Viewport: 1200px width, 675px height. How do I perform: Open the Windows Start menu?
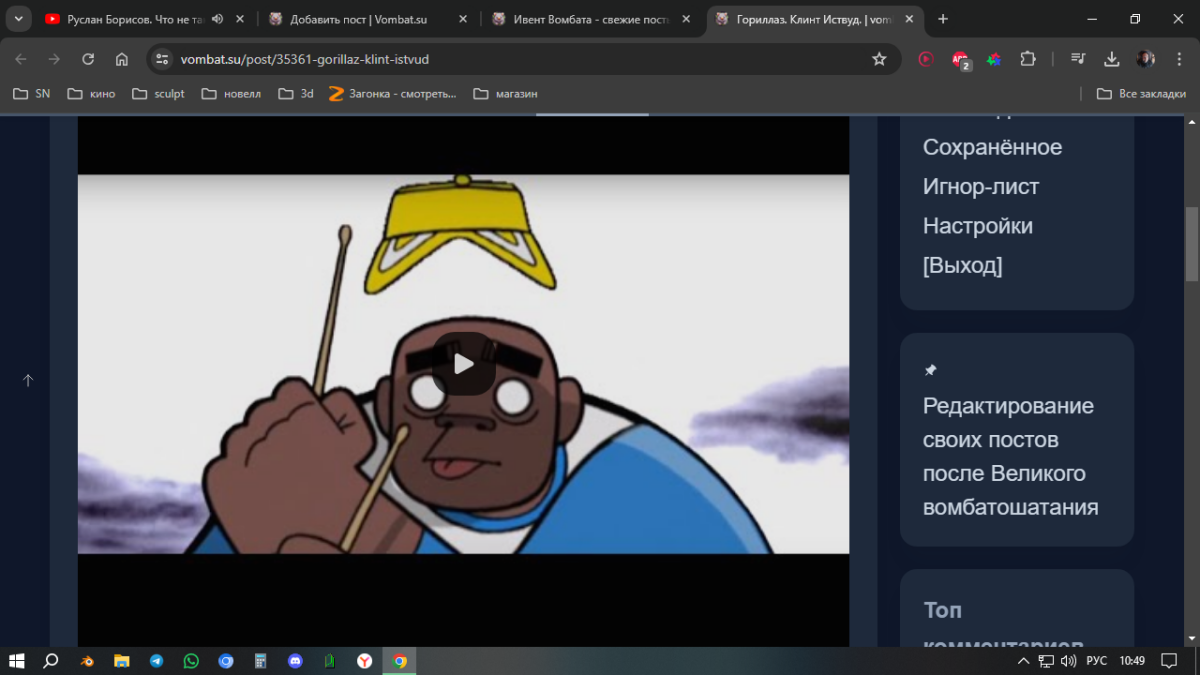coord(16,661)
